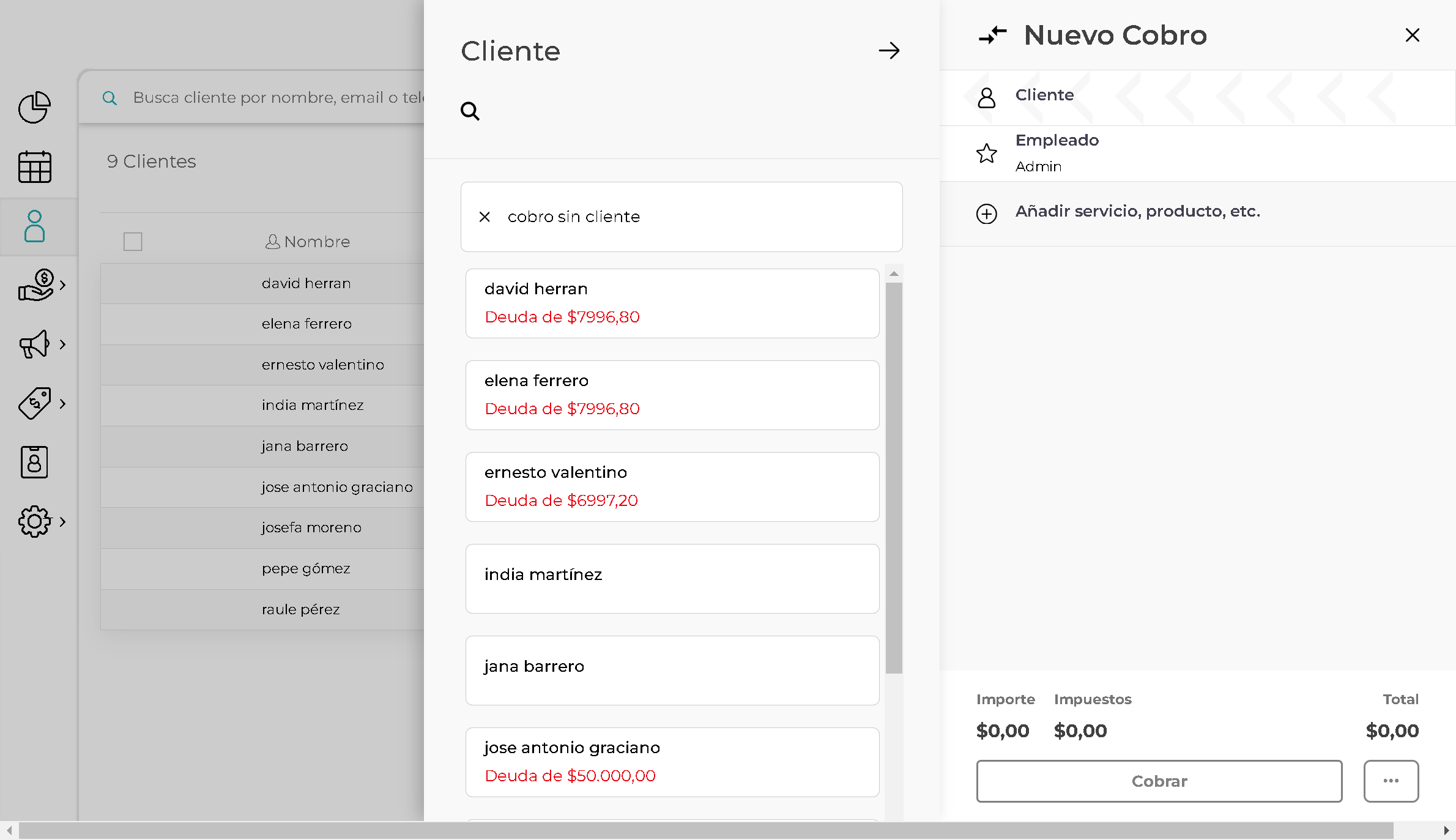Focus the 'Busca cliente por nombre' search field
This screenshot has width=1456, height=840.
tap(278, 98)
